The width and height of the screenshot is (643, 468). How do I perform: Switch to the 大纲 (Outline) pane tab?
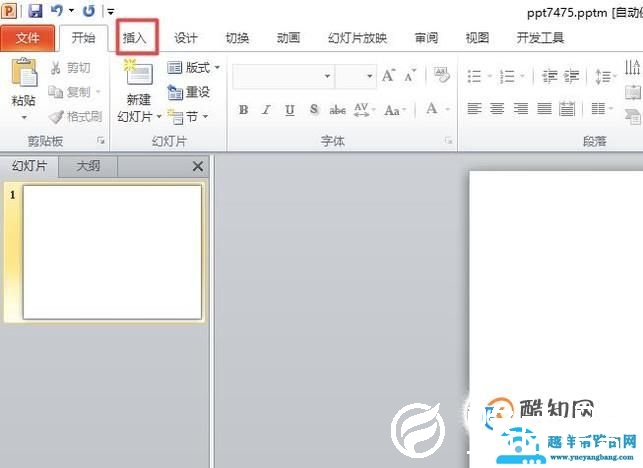click(x=88, y=166)
